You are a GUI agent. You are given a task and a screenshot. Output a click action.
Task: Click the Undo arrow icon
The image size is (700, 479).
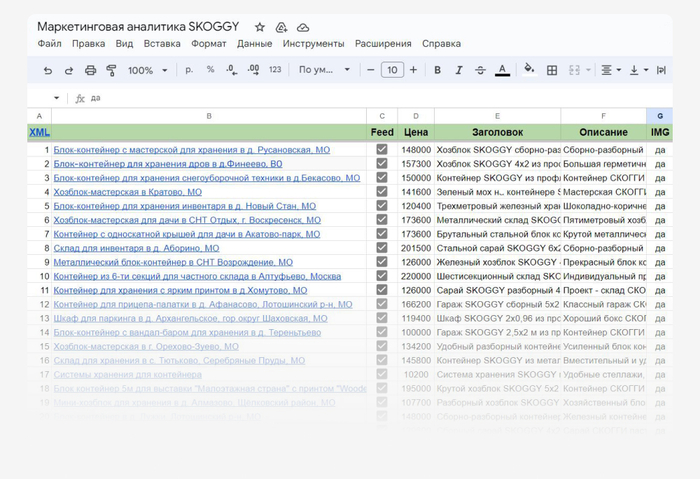[47, 71]
